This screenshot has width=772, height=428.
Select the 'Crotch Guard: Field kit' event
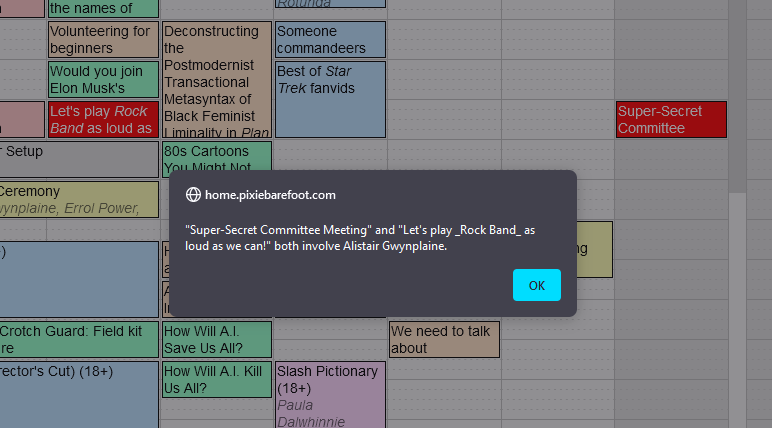coord(78,339)
